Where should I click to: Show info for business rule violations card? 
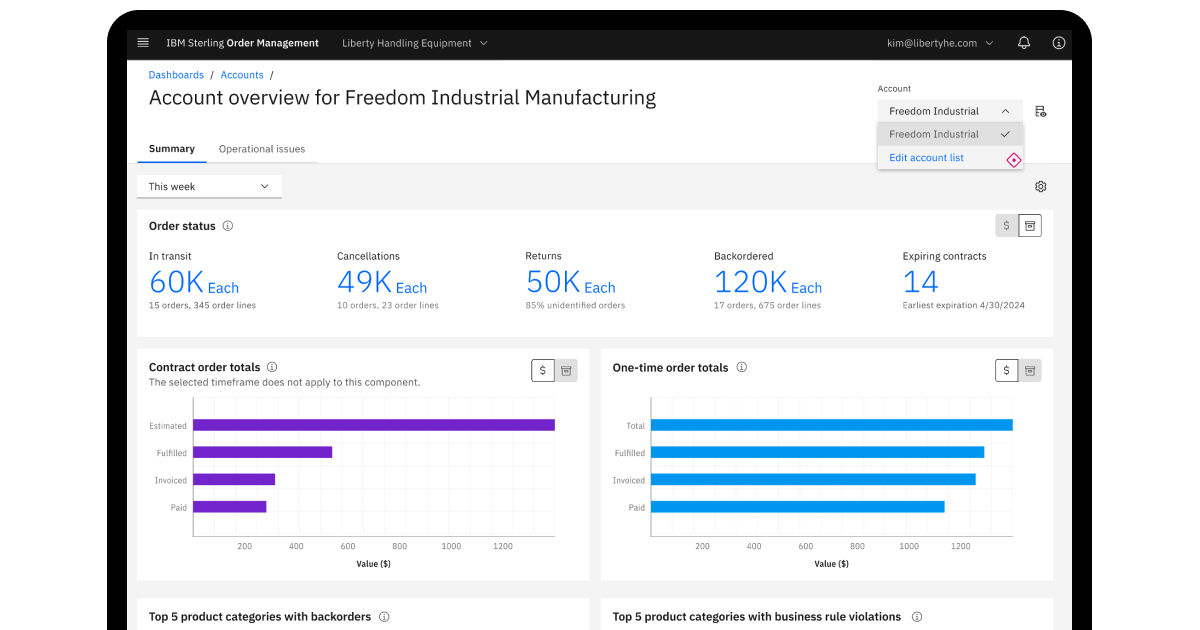(x=917, y=617)
